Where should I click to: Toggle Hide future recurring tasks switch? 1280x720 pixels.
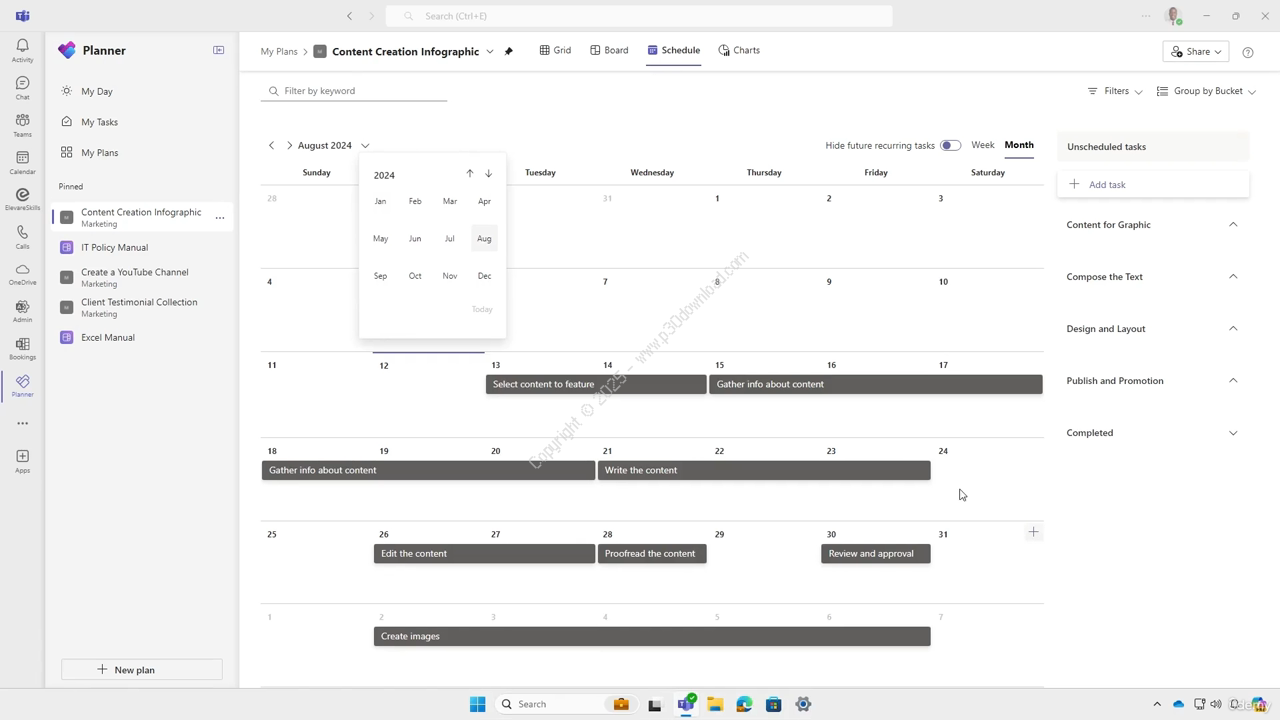click(950, 145)
